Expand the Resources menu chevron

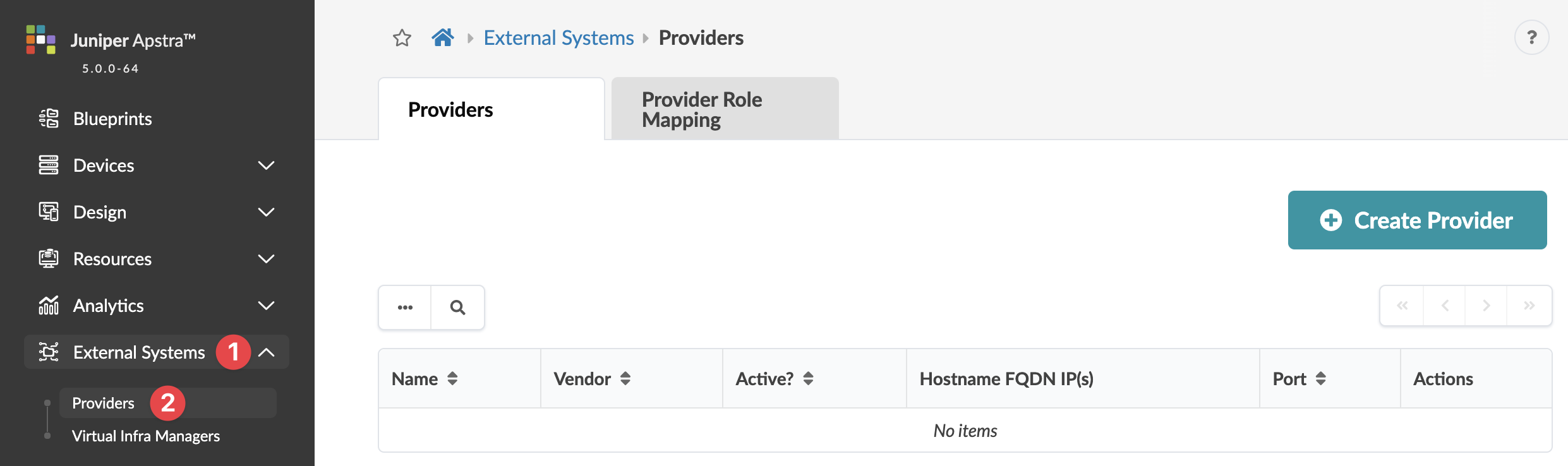[x=267, y=259]
